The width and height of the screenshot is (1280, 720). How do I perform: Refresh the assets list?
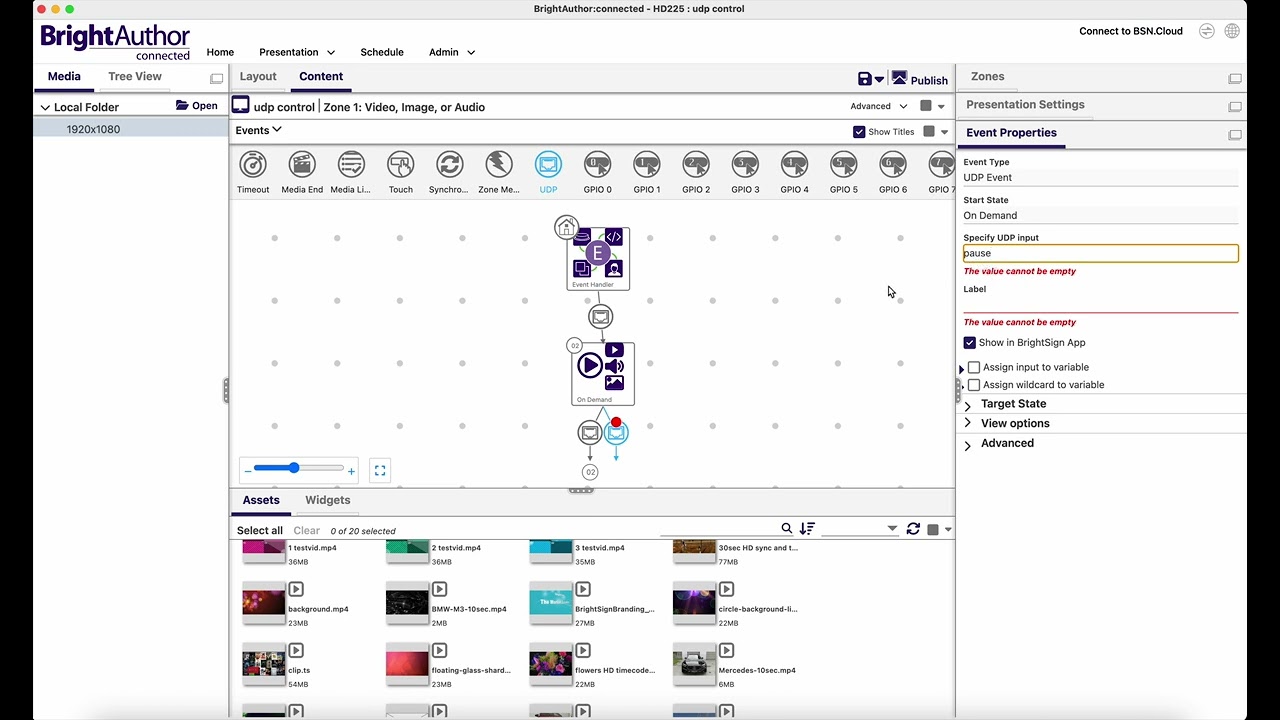(x=913, y=529)
